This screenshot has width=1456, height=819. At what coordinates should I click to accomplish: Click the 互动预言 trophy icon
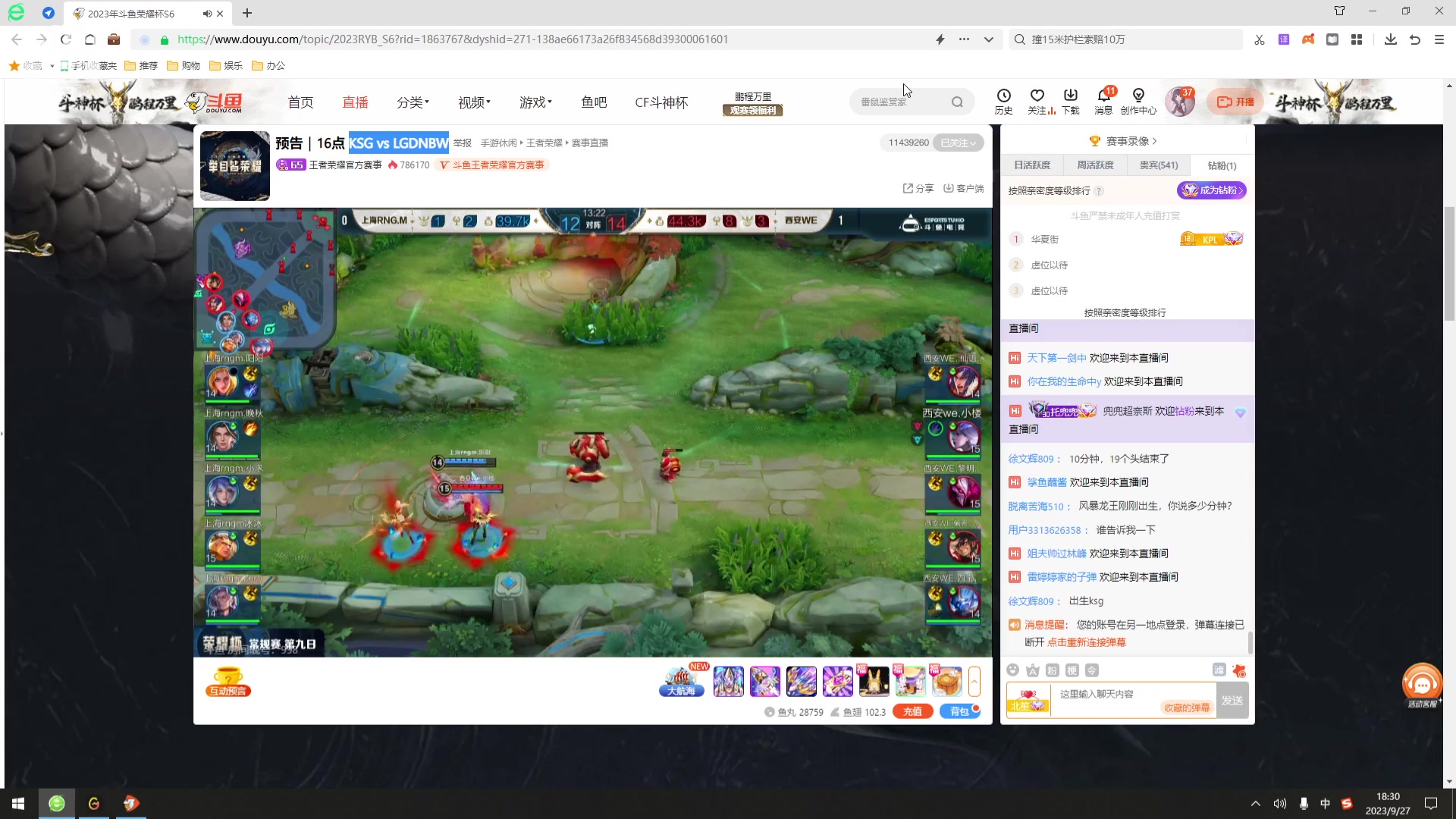(228, 681)
